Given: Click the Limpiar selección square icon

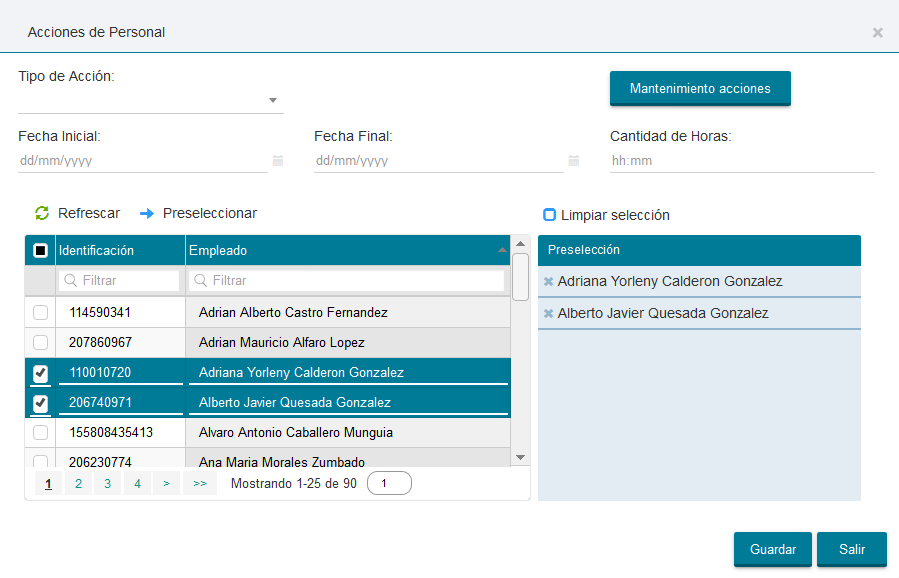Looking at the screenshot, I should 549,215.
